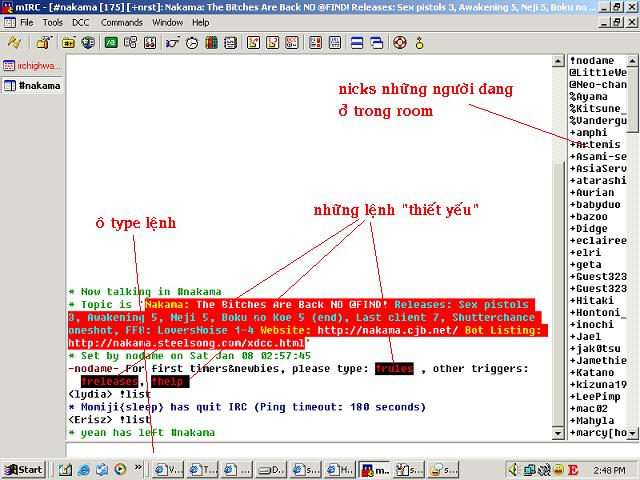Image resolution: width=640 pixels, height=480 pixels.
Task: Click the speaker volume tray icon
Action: (x=513, y=470)
